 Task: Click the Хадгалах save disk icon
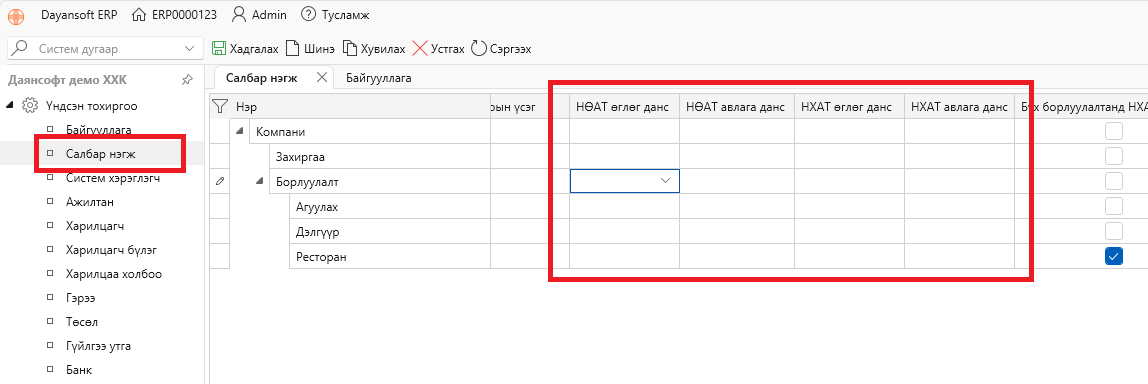[218, 48]
